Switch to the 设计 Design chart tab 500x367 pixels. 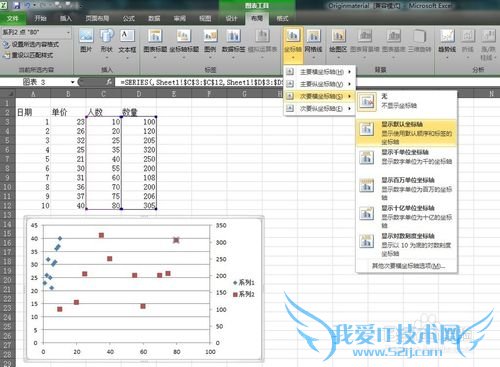click(x=231, y=18)
